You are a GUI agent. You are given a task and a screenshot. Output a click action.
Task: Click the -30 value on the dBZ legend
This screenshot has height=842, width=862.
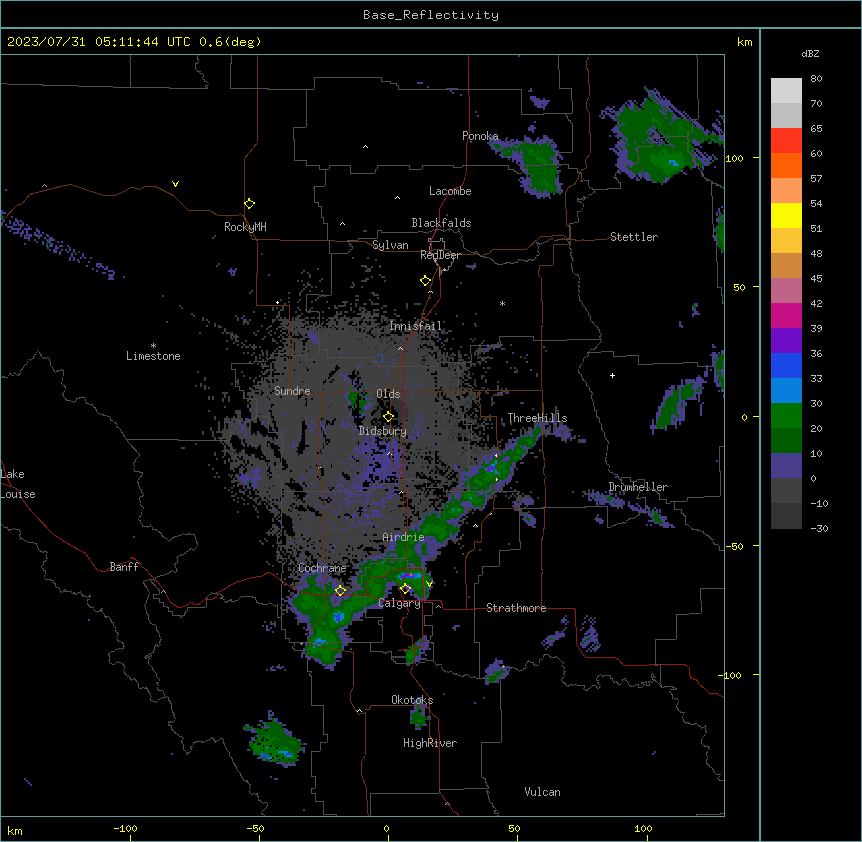pos(819,529)
